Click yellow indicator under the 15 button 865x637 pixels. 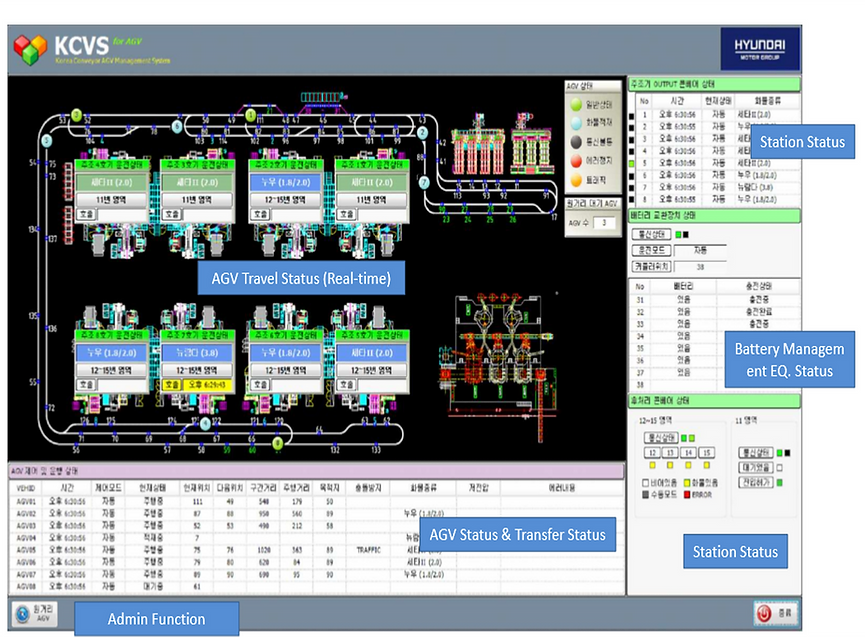click(x=706, y=465)
